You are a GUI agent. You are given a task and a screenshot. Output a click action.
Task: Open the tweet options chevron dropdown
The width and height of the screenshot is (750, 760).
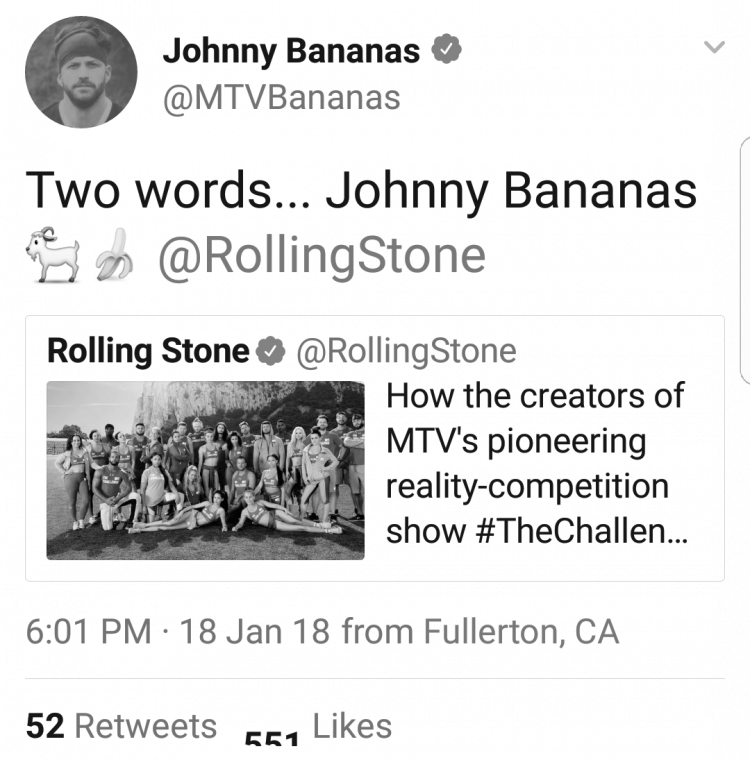tap(714, 47)
